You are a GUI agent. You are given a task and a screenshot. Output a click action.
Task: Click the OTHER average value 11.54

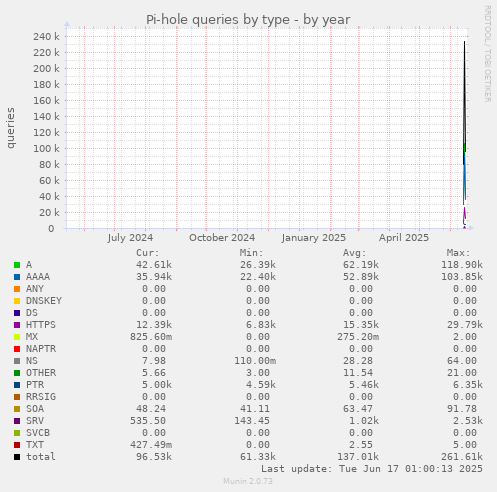pyautogui.click(x=358, y=373)
